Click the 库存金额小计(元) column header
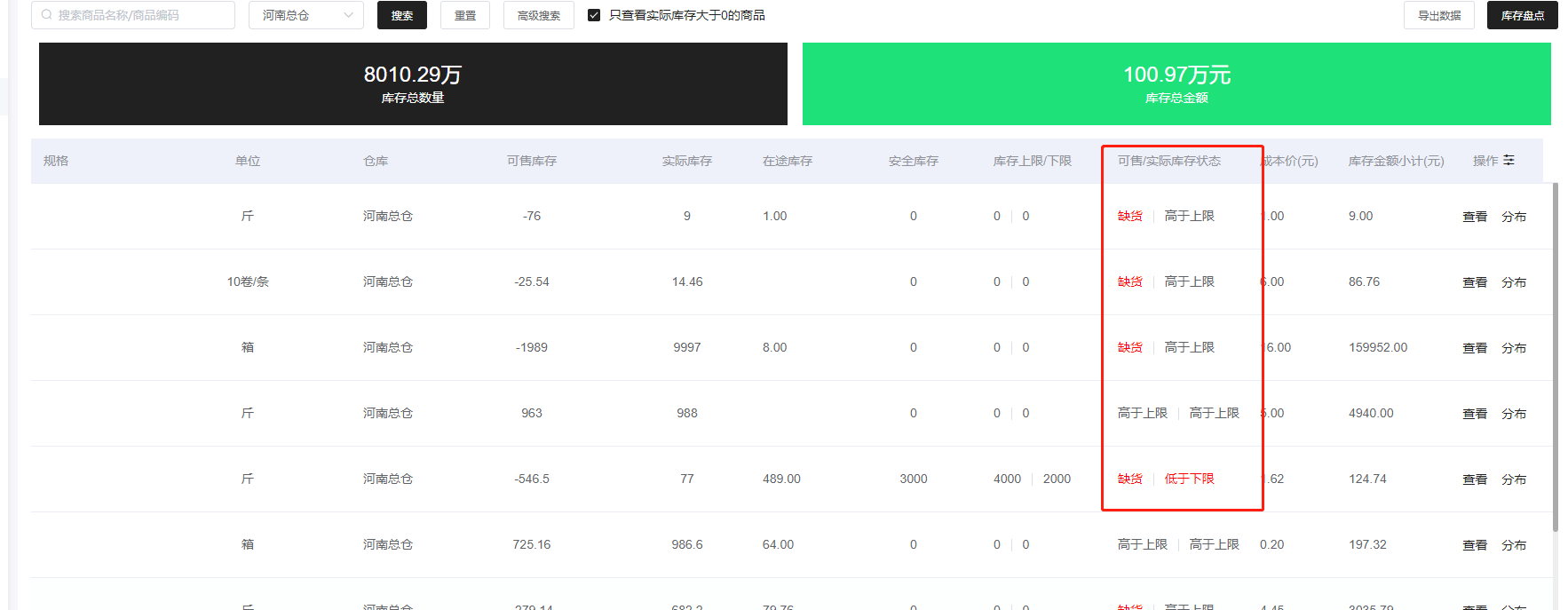 (x=1397, y=161)
